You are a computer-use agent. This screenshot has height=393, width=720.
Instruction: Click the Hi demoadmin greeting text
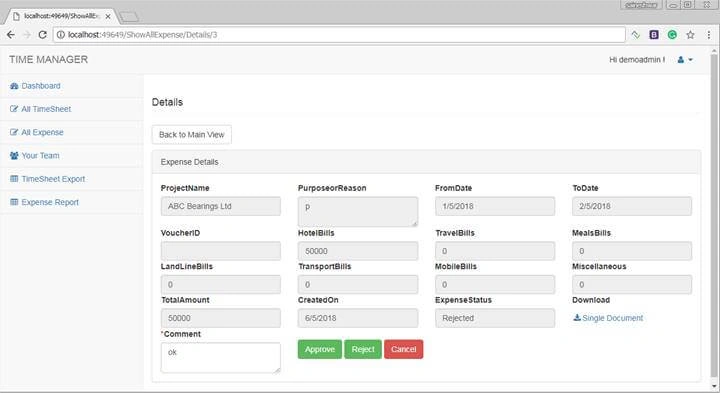tap(637, 60)
